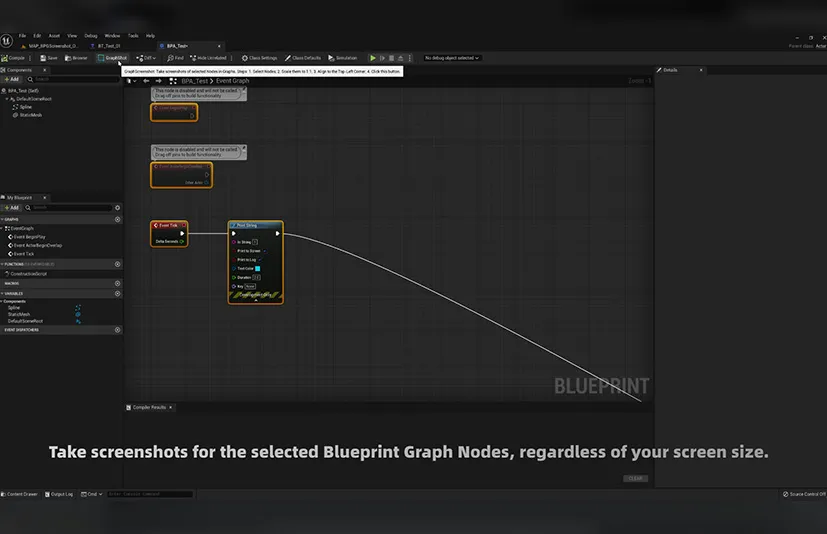Collapse the VARIABLES section

coord(2,293)
